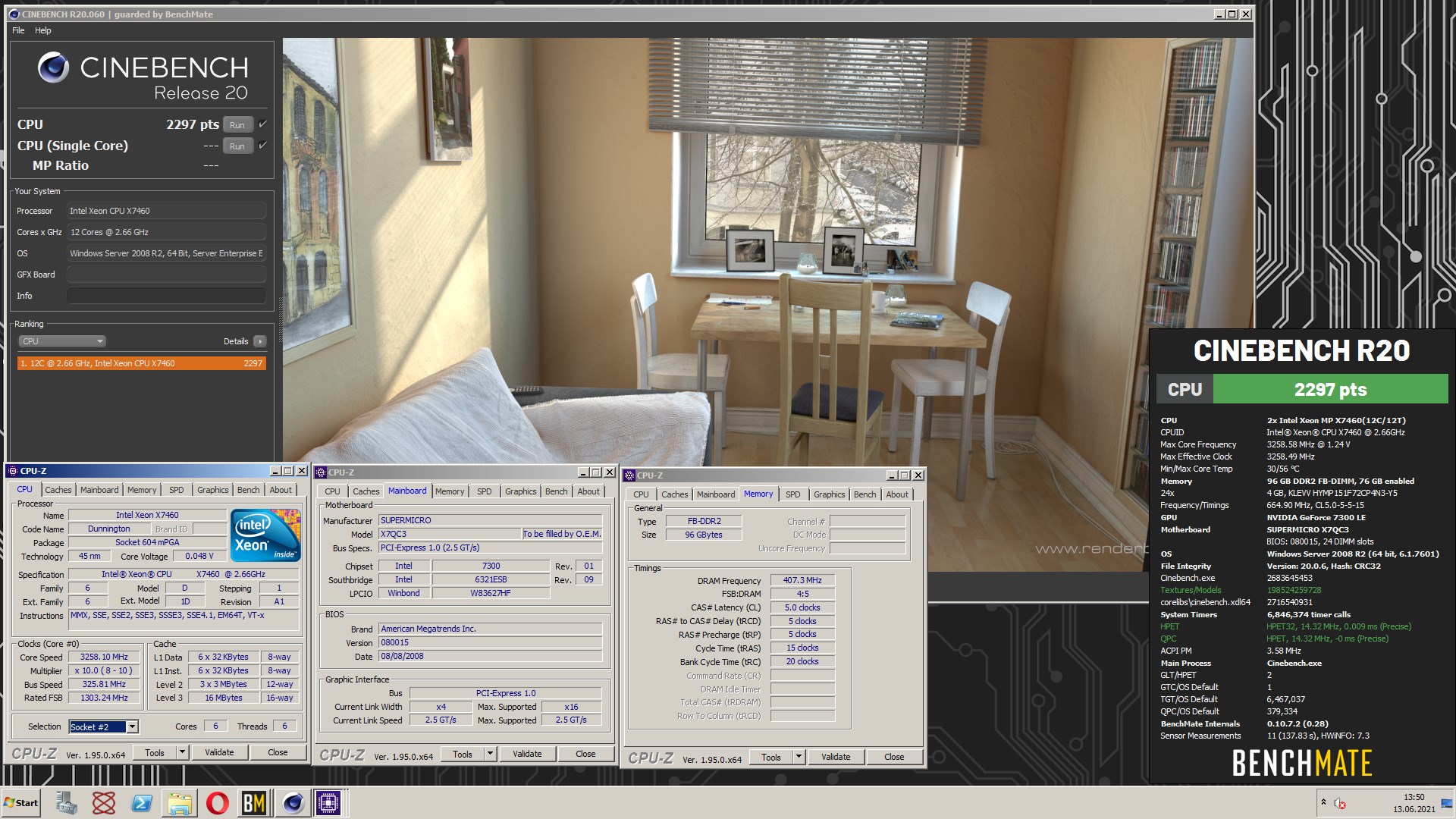This screenshot has height=819, width=1456.
Task: Launch PowerShell from the taskbar
Action: click(142, 803)
